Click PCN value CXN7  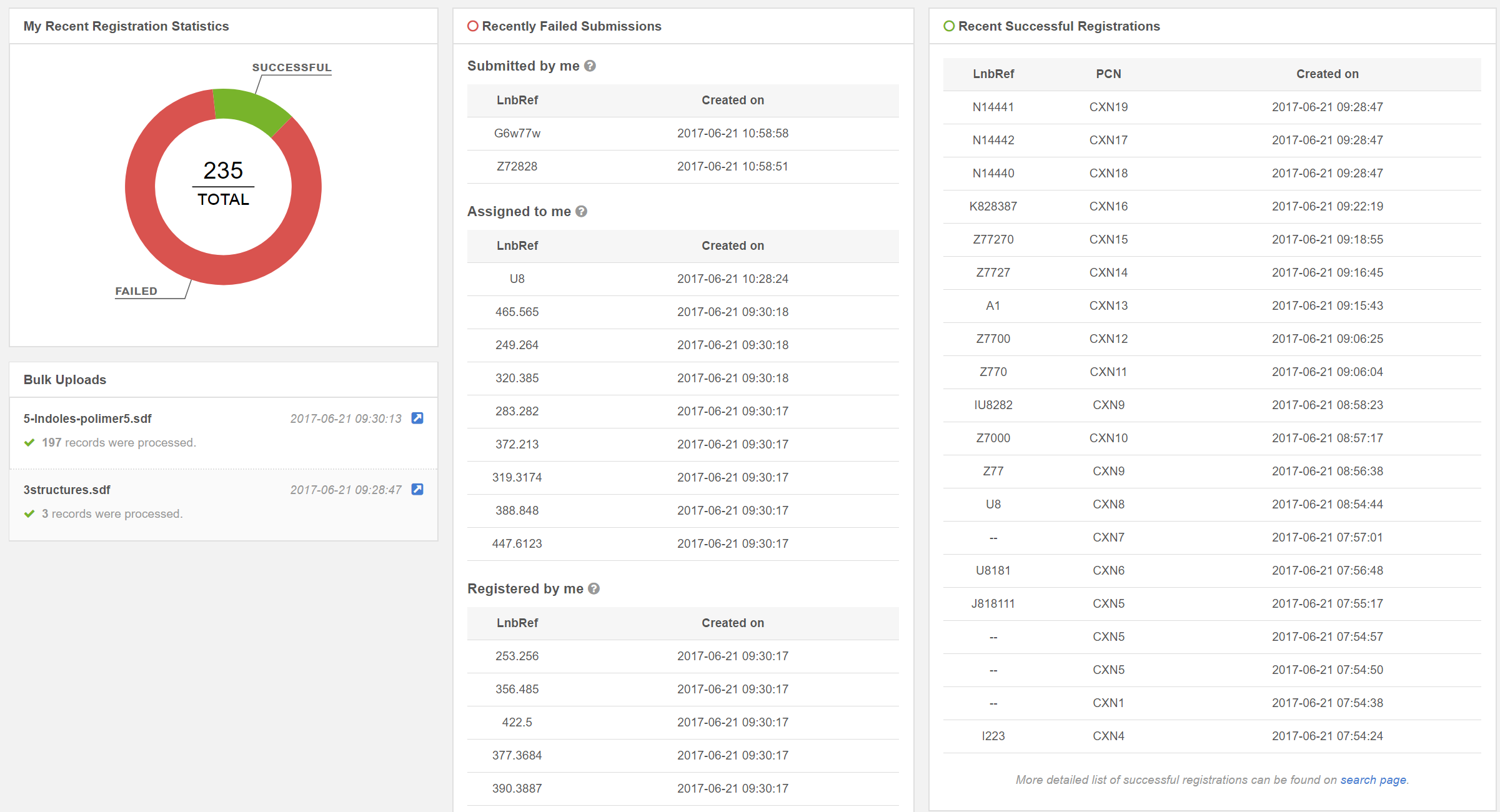[x=1108, y=537]
